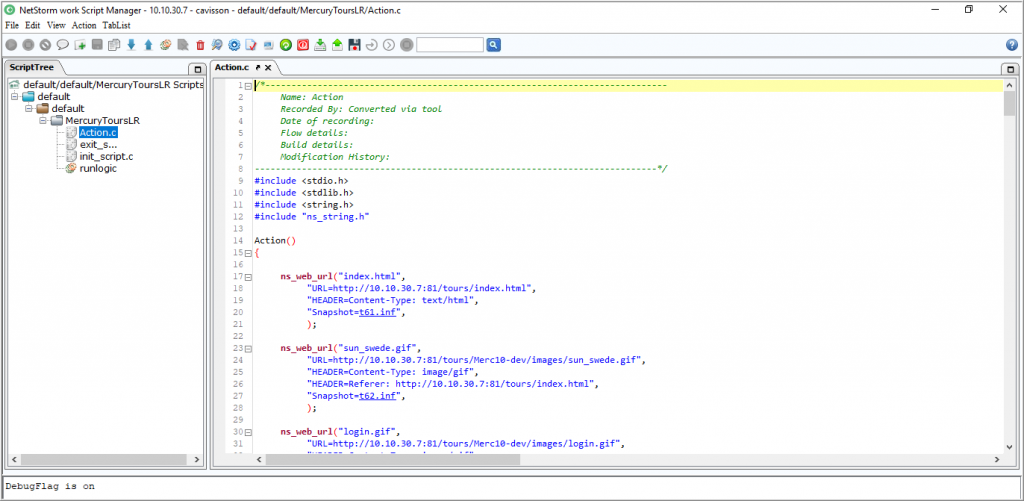Click the gray stop-square toolbar icon

[x=28, y=45]
